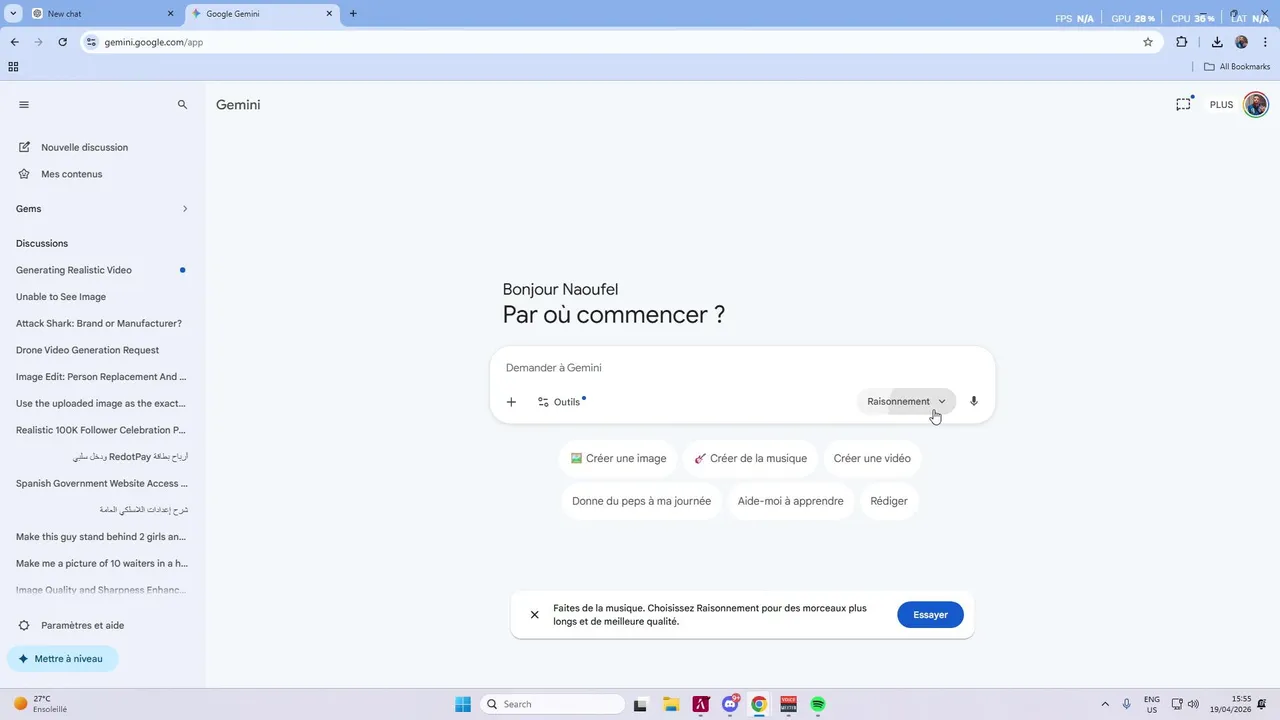Open the sidebar search icon
The height and width of the screenshot is (720, 1280).
(182, 105)
